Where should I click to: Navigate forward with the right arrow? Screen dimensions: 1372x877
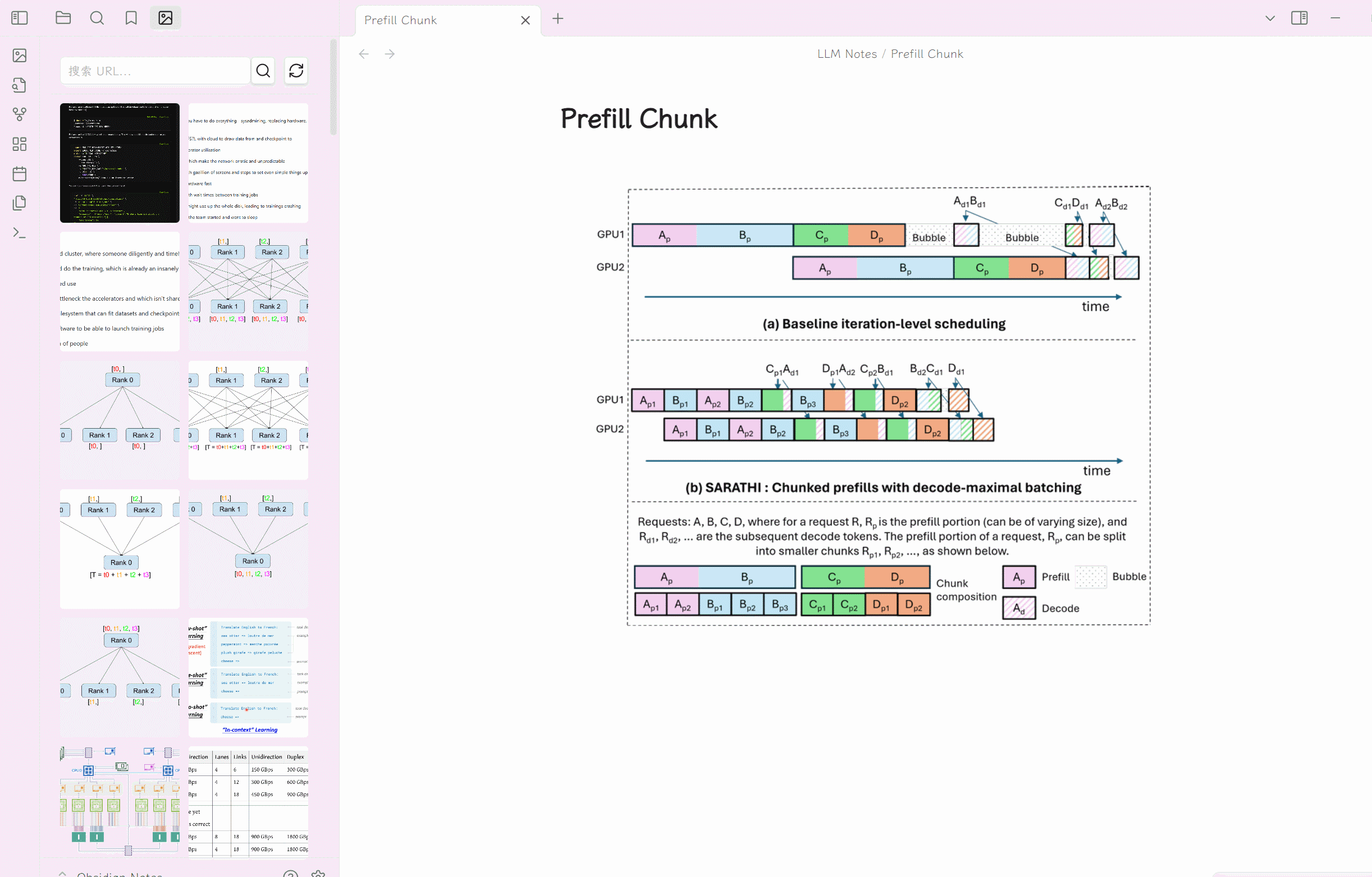[x=390, y=54]
